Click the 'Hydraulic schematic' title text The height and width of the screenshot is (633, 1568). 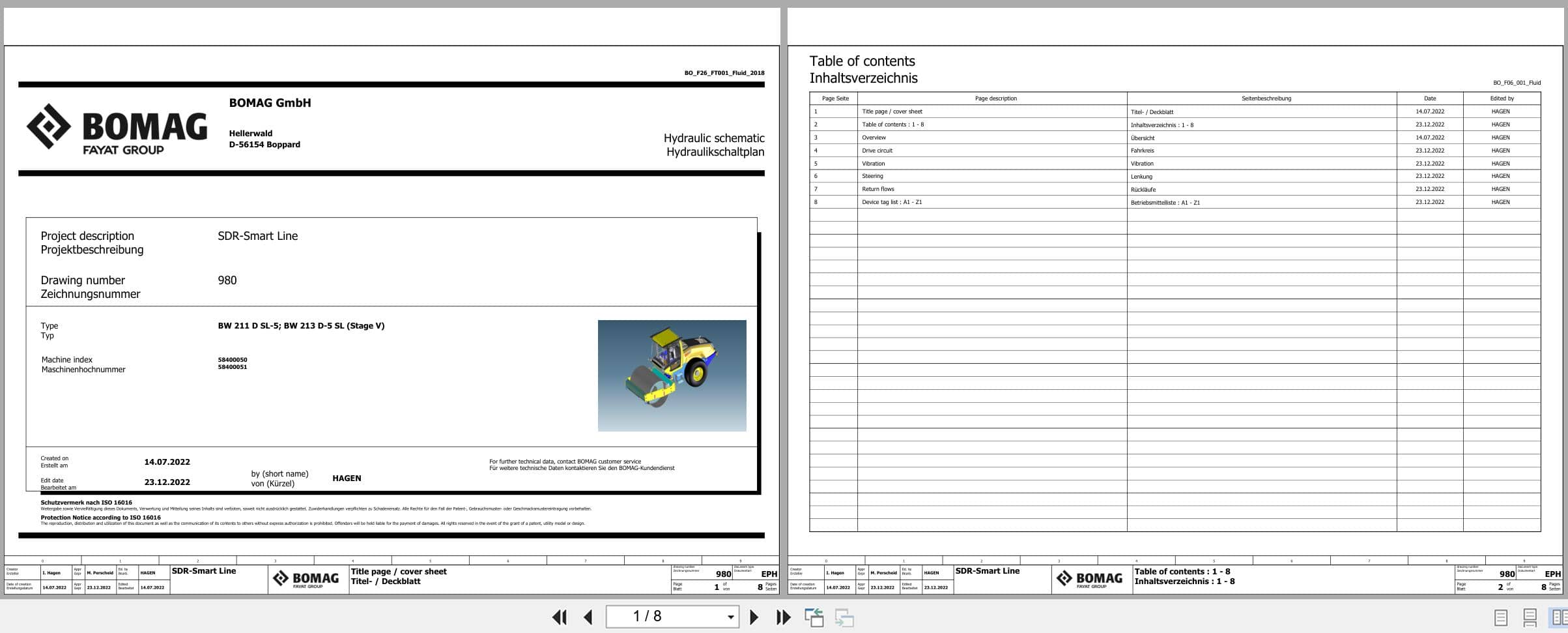(714, 138)
